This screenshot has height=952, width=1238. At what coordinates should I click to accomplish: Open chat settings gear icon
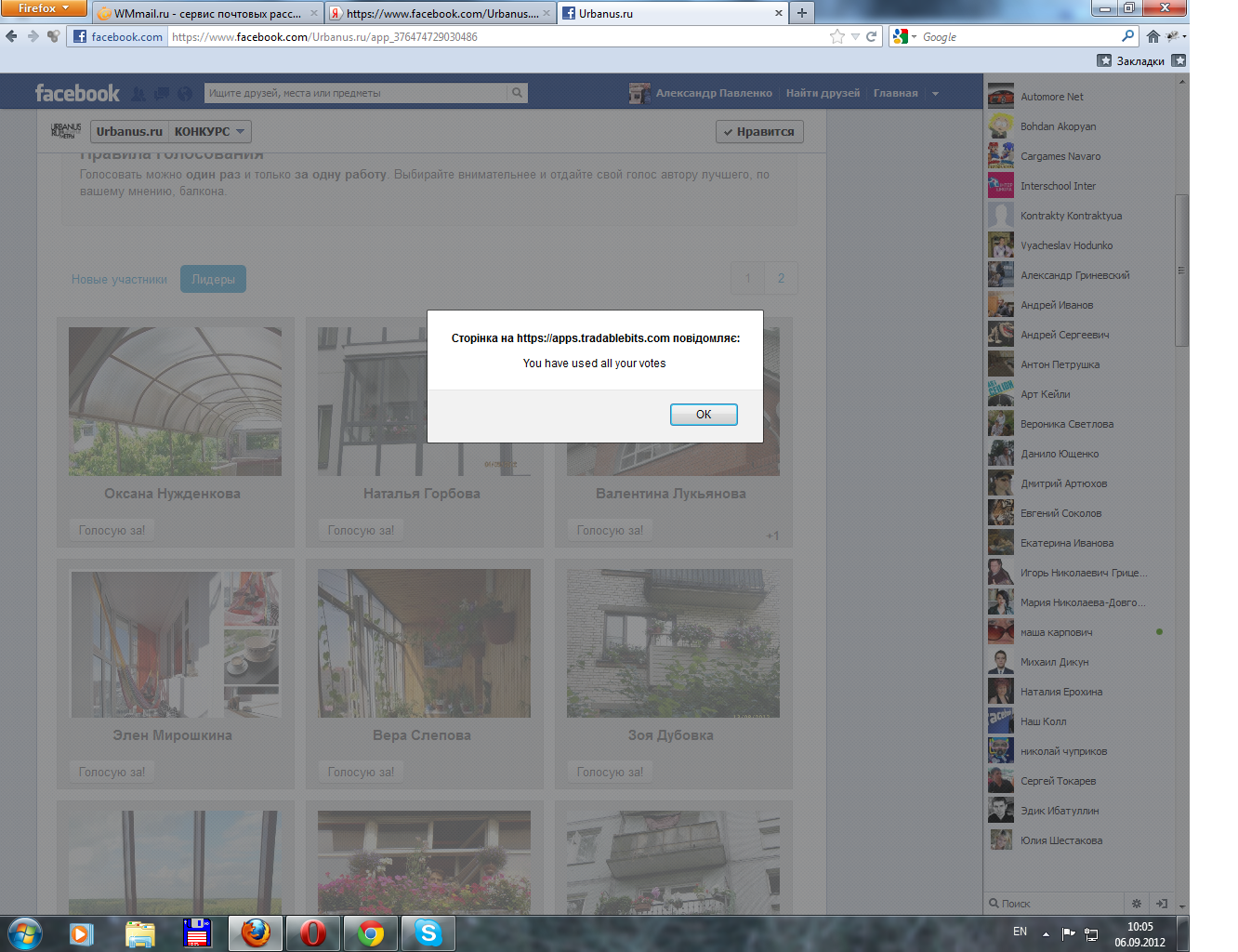click(1136, 904)
